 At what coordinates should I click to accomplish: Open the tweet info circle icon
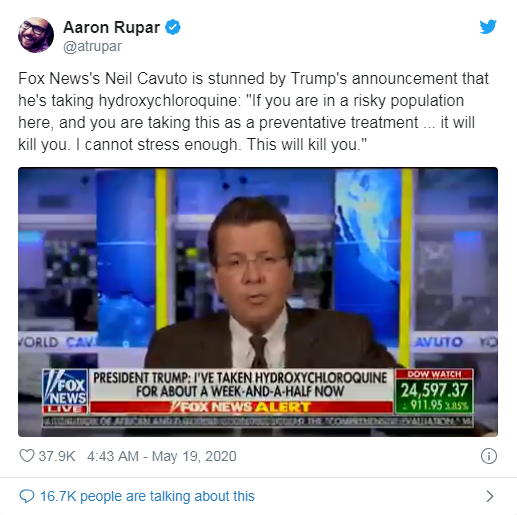click(x=489, y=456)
